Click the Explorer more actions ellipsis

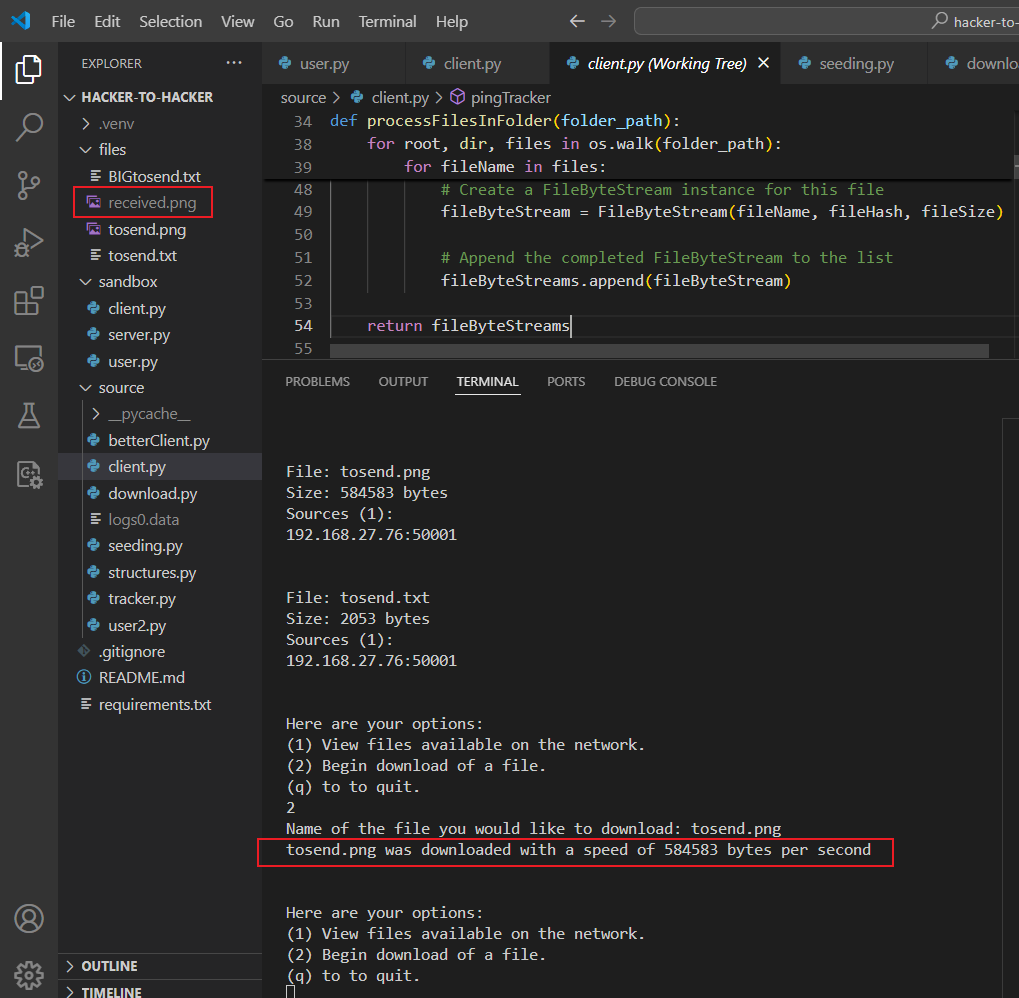[x=234, y=63]
